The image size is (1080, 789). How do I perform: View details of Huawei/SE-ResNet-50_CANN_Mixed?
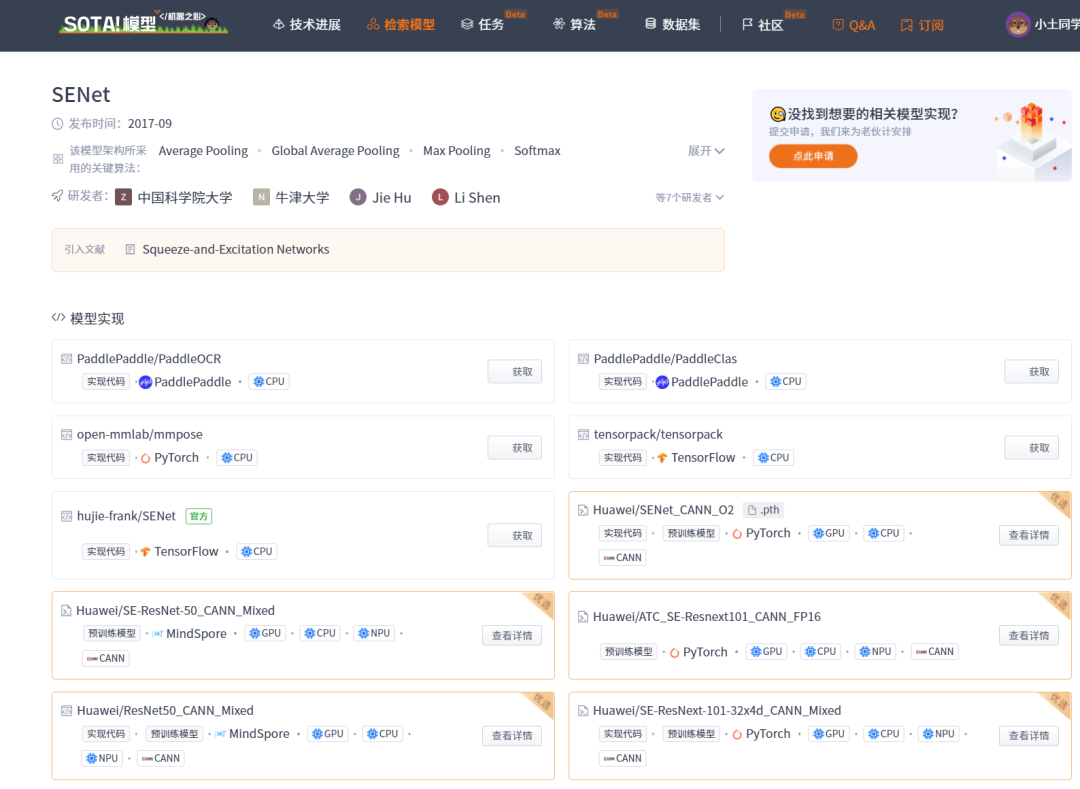512,635
